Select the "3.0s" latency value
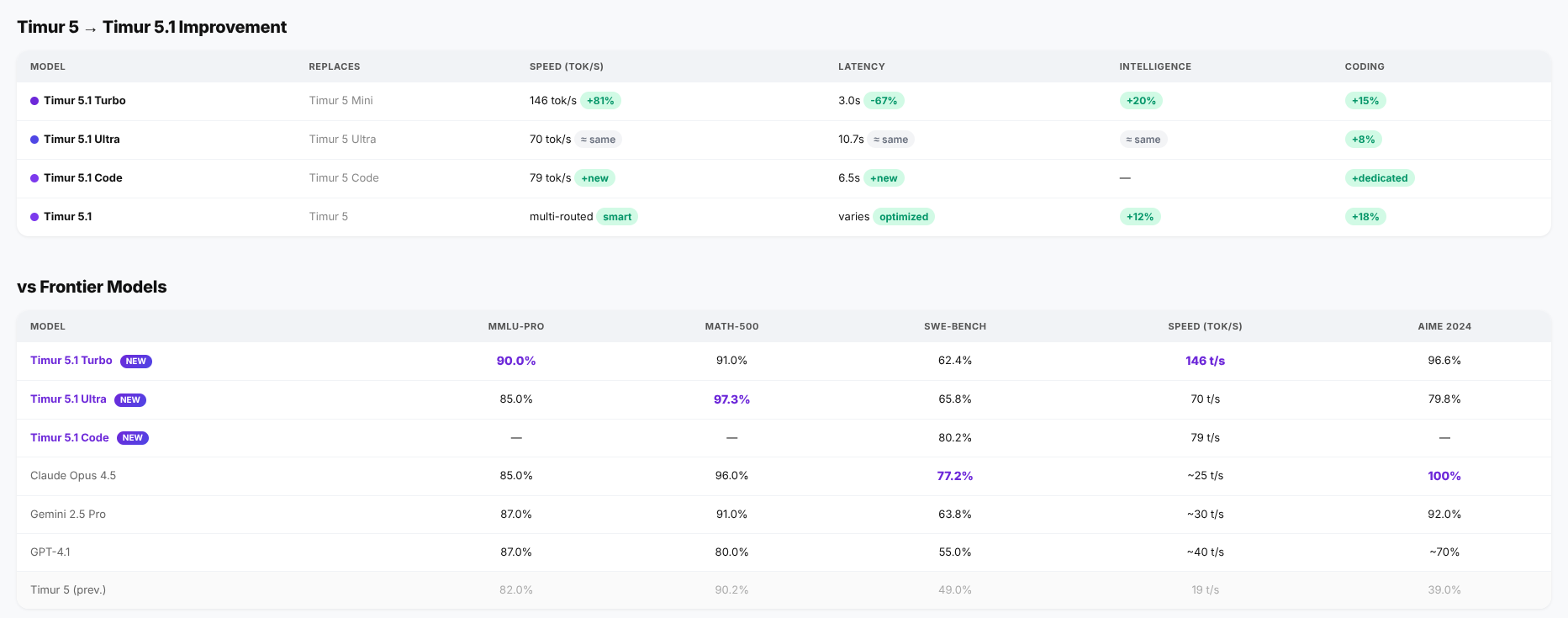 pos(849,101)
